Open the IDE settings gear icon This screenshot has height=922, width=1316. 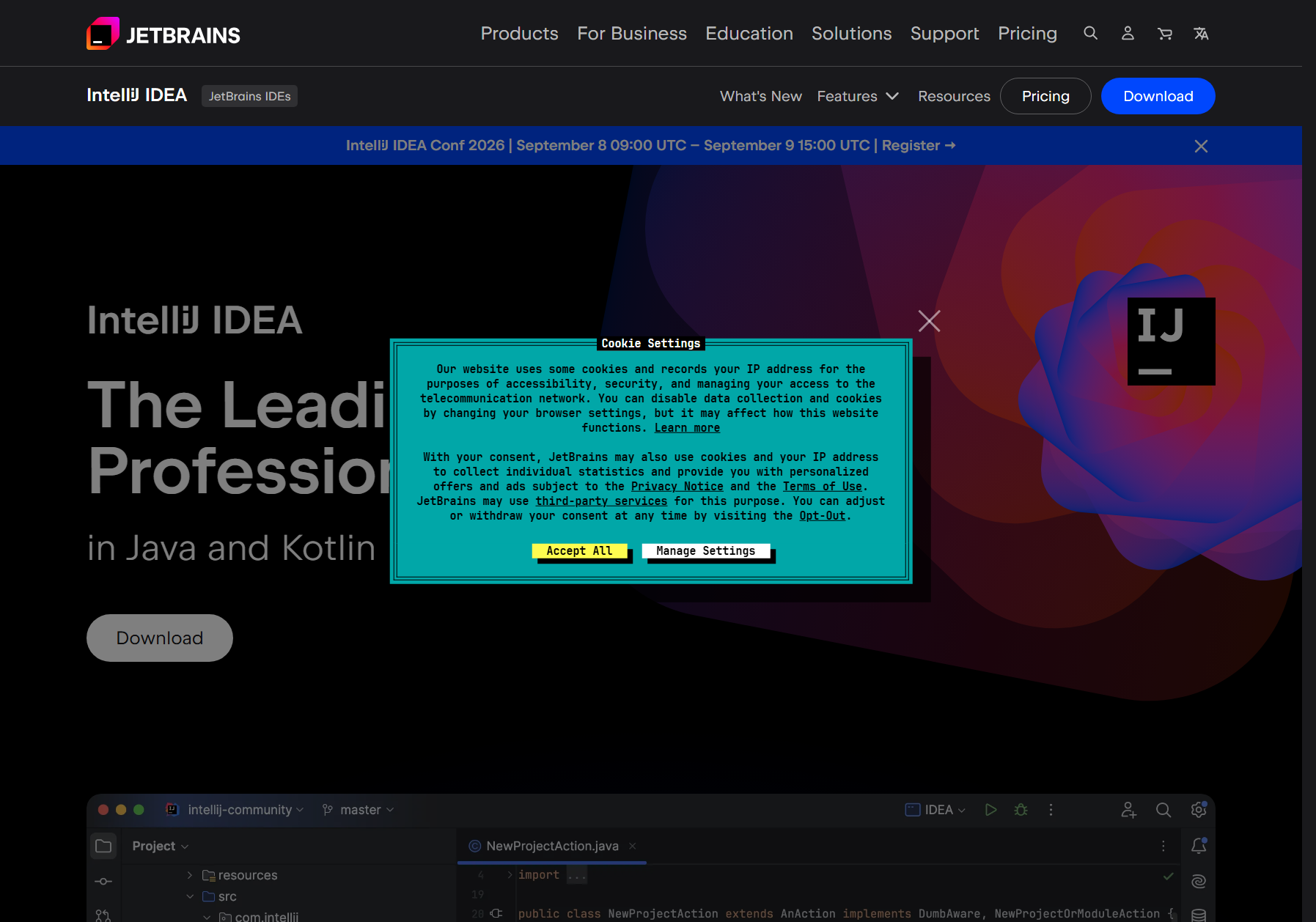click(x=1199, y=810)
